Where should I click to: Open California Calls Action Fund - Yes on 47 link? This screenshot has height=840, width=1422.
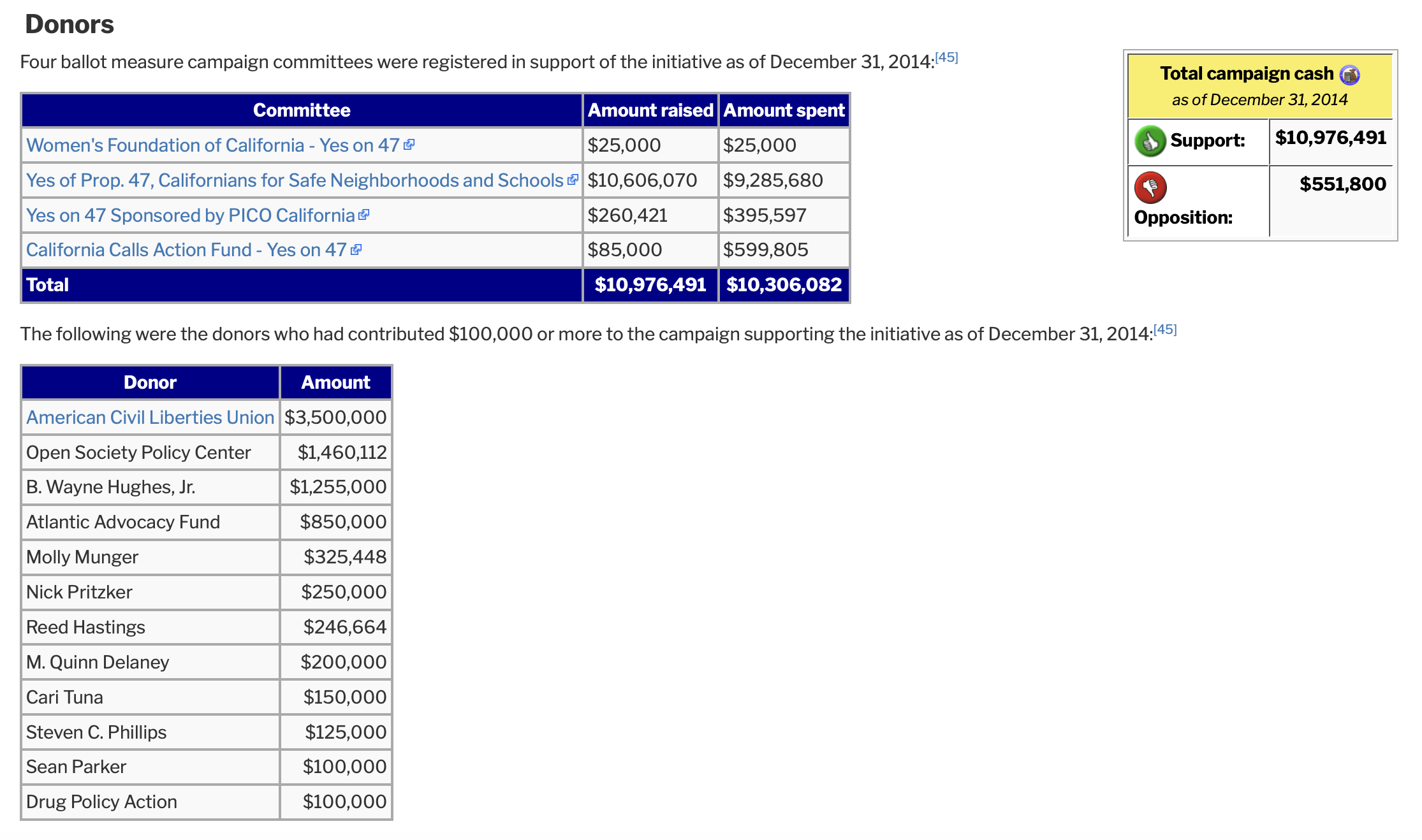point(186,250)
